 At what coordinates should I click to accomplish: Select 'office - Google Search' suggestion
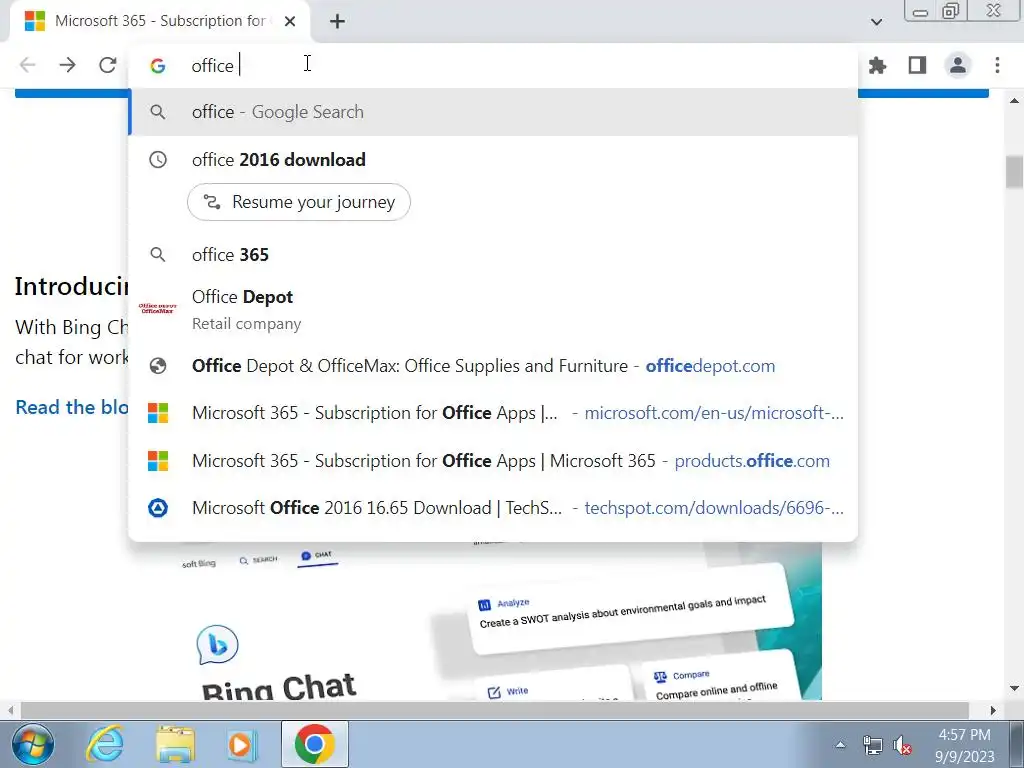coord(494,112)
